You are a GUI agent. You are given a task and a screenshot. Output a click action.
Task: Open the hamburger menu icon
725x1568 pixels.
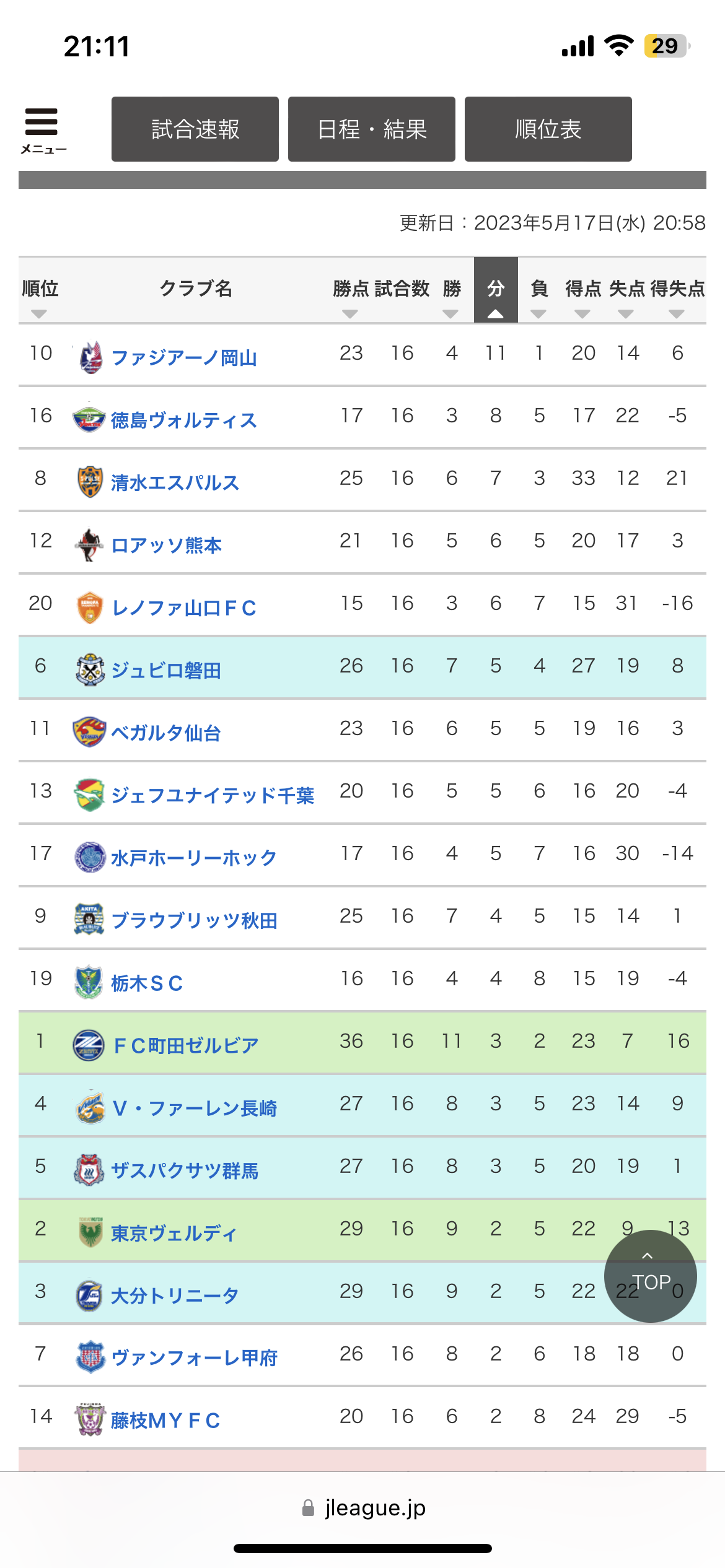coord(42,128)
